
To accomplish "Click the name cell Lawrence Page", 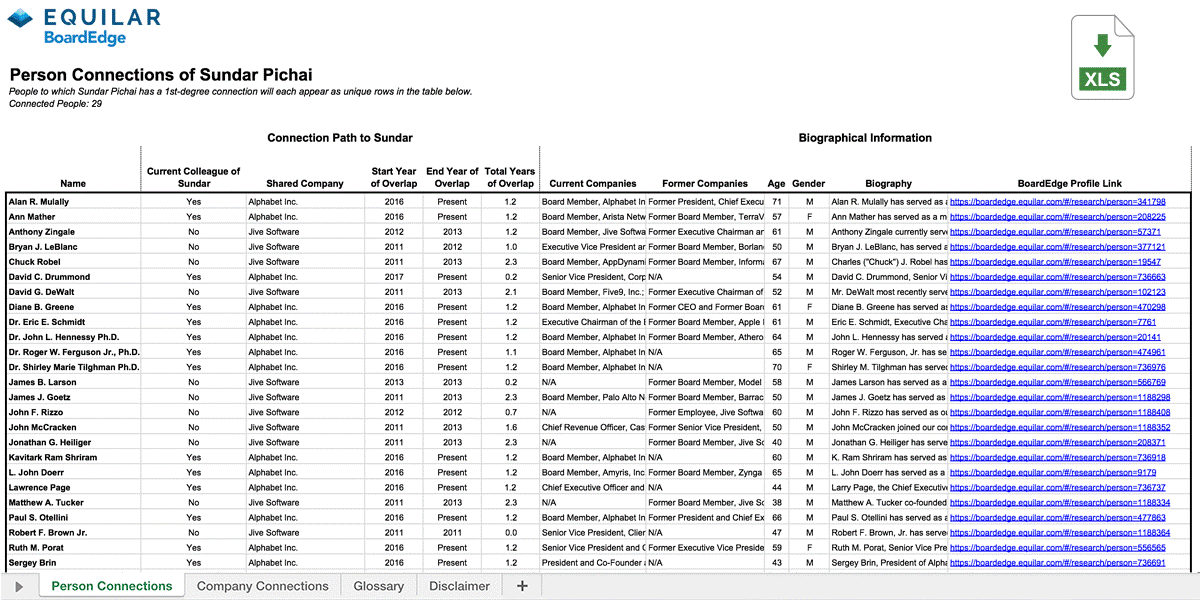I will coord(73,488).
